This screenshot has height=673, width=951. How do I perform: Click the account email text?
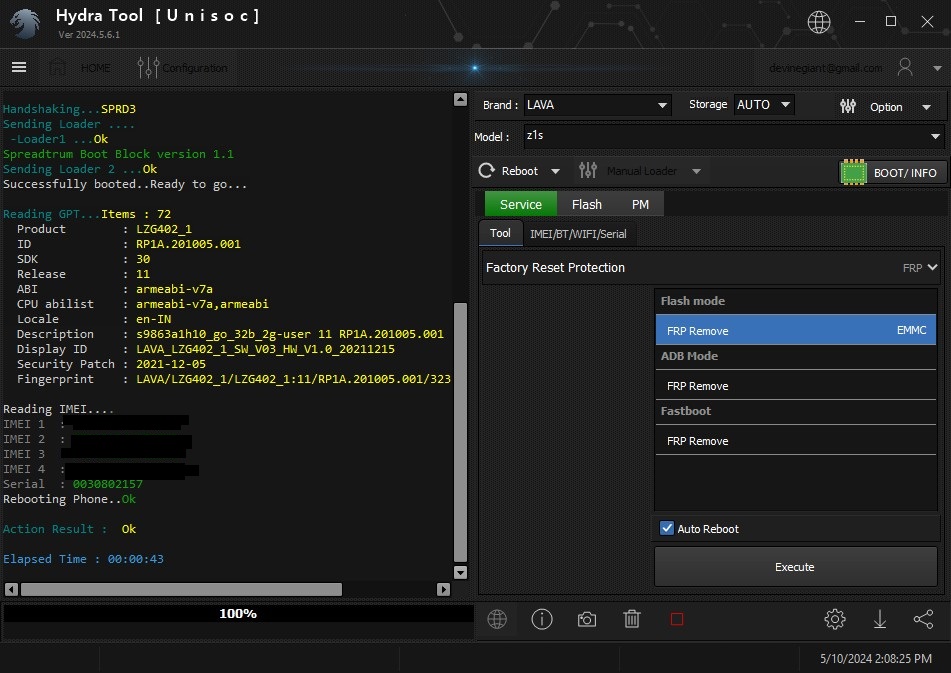(825, 68)
